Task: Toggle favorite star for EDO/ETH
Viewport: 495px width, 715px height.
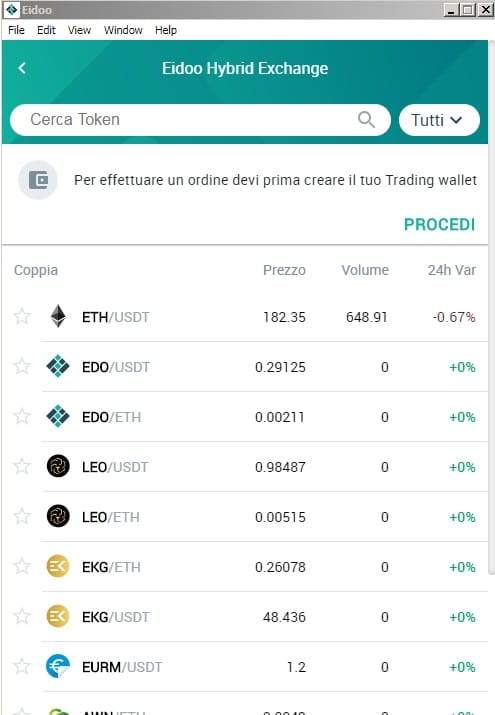Action: coord(22,416)
